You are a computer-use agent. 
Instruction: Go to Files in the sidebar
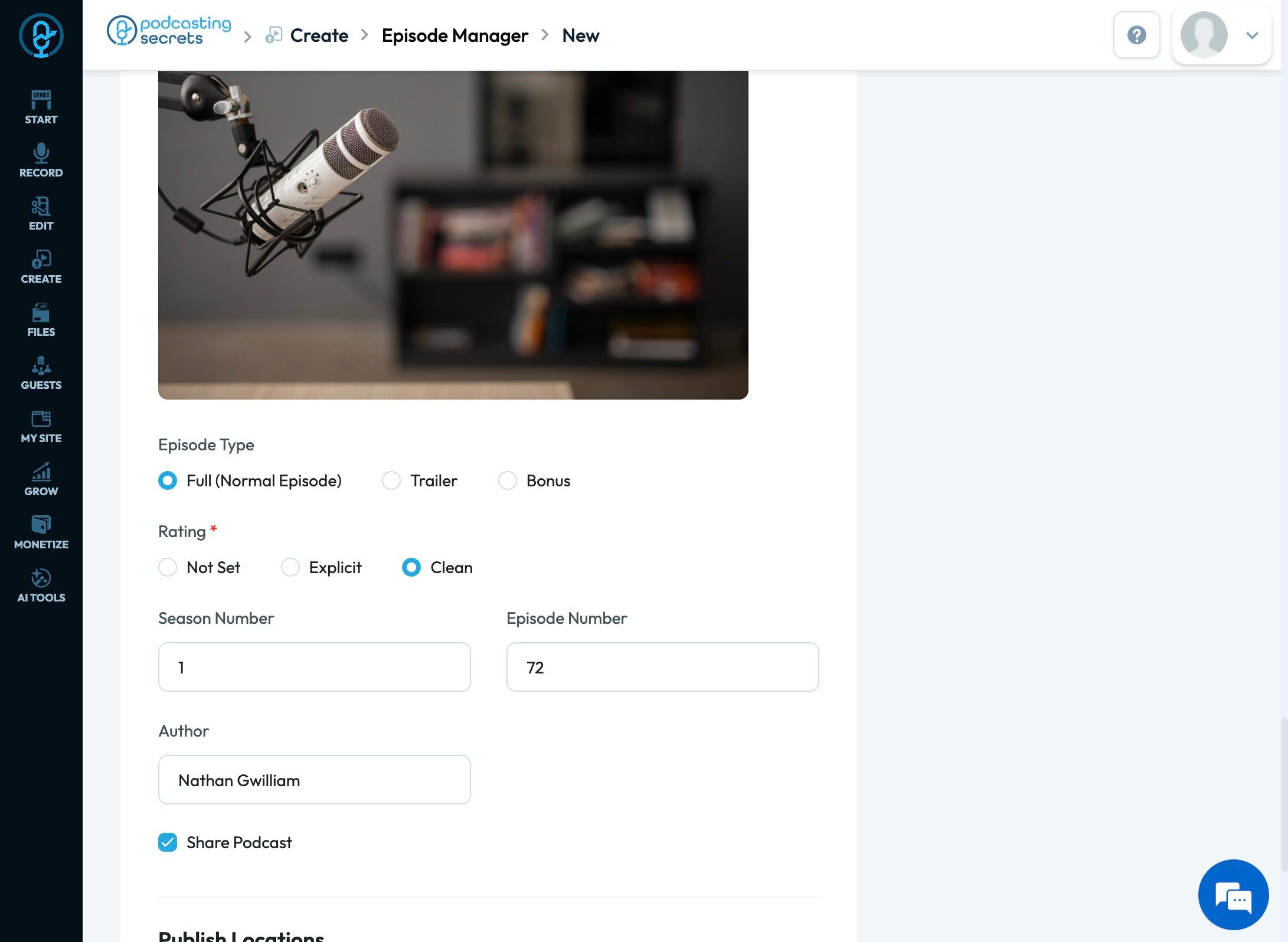click(x=41, y=319)
